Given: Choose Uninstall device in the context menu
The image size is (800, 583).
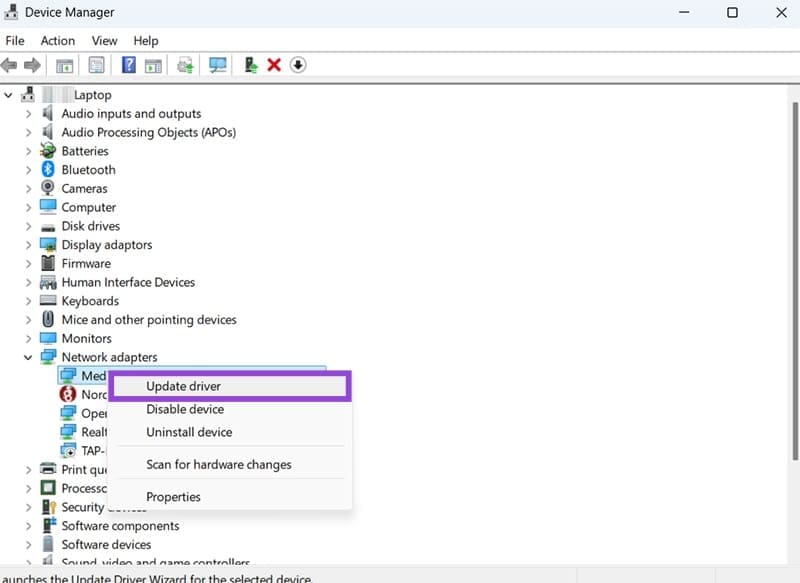Looking at the screenshot, I should click(x=188, y=432).
